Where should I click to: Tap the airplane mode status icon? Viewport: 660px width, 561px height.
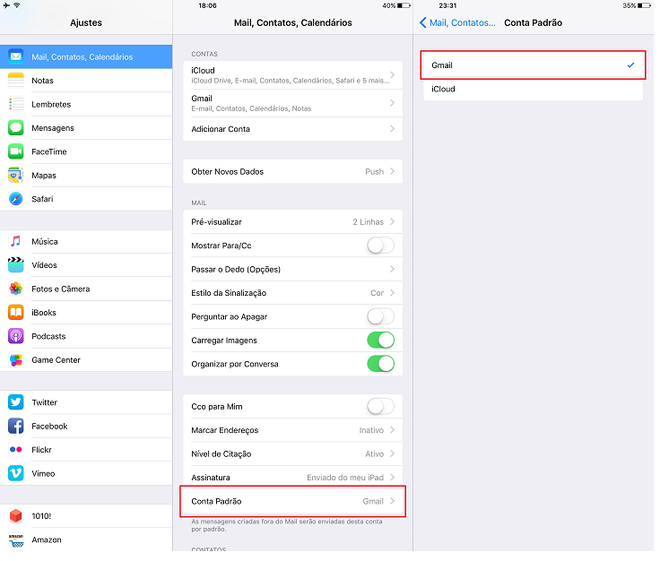click(6, 5)
